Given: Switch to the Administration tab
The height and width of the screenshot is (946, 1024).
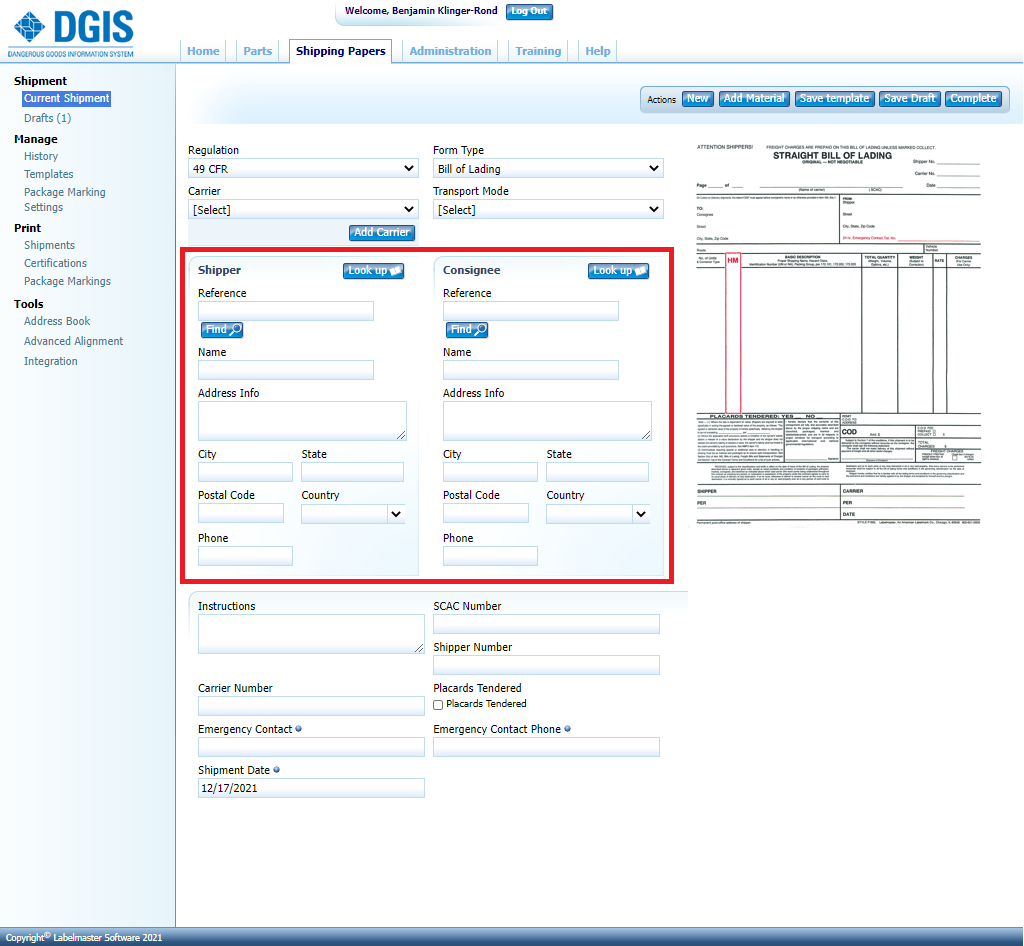Looking at the screenshot, I should [x=450, y=51].
